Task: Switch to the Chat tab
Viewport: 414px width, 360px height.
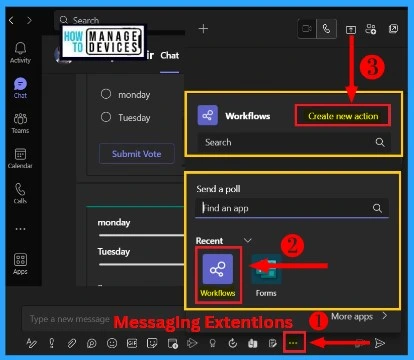Action: pyautogui.click(x=170, y=56)
